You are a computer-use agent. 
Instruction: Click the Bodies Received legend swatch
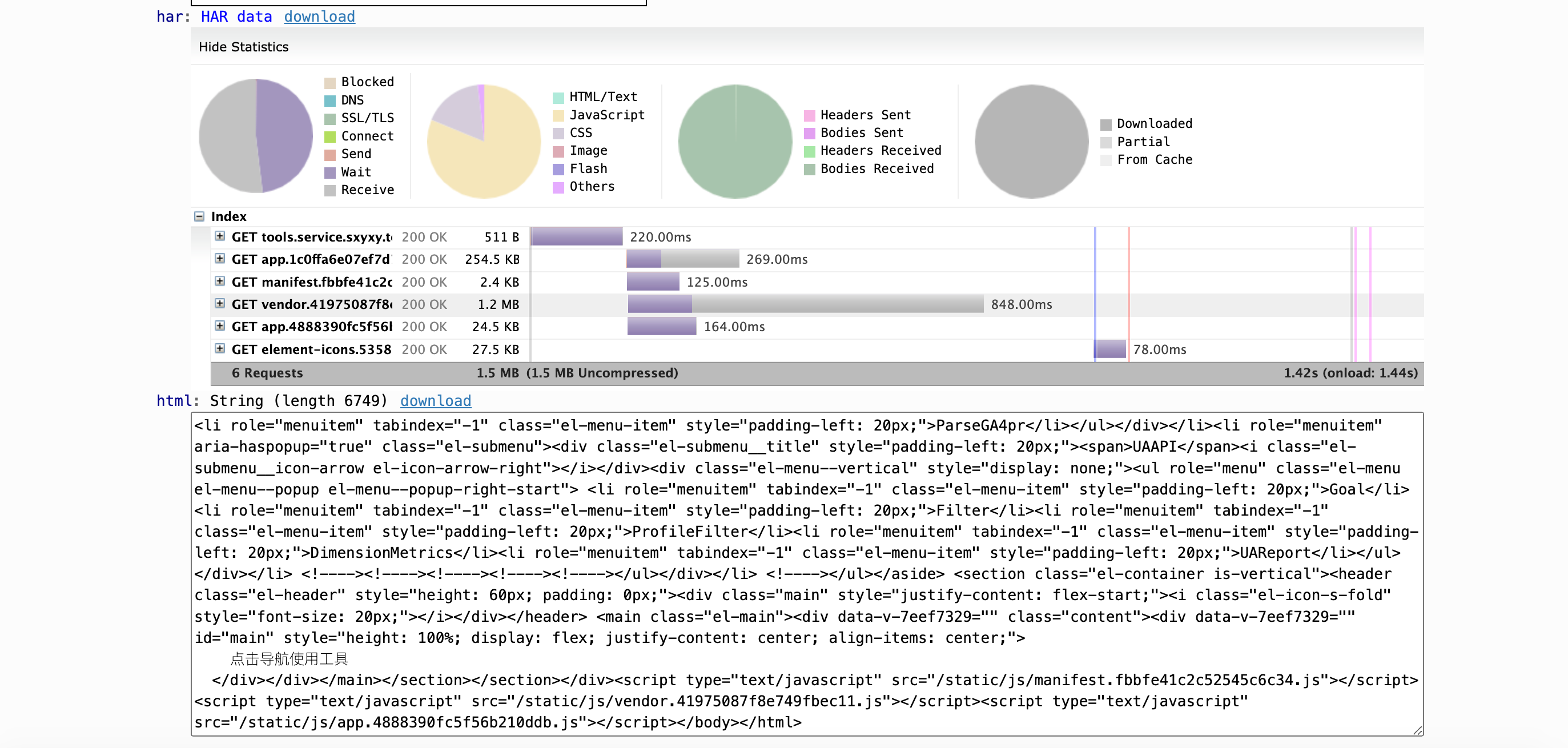pyautogui.click(x=809, y=169)
